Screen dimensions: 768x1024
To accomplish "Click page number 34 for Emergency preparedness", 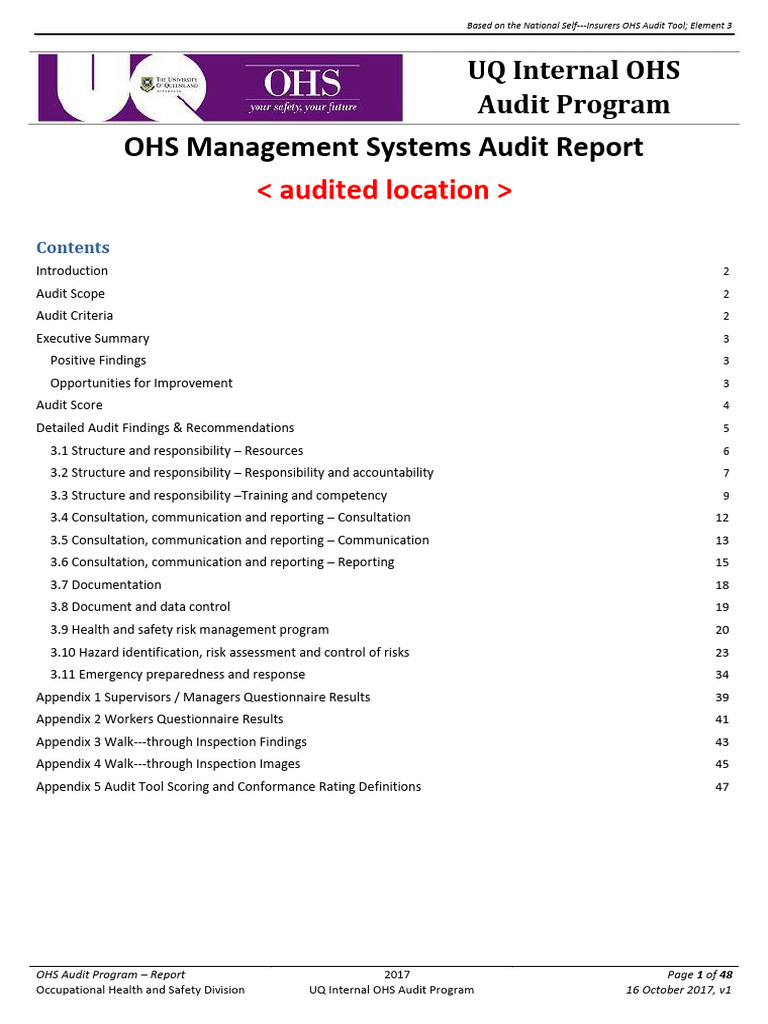I will point(722,675).
